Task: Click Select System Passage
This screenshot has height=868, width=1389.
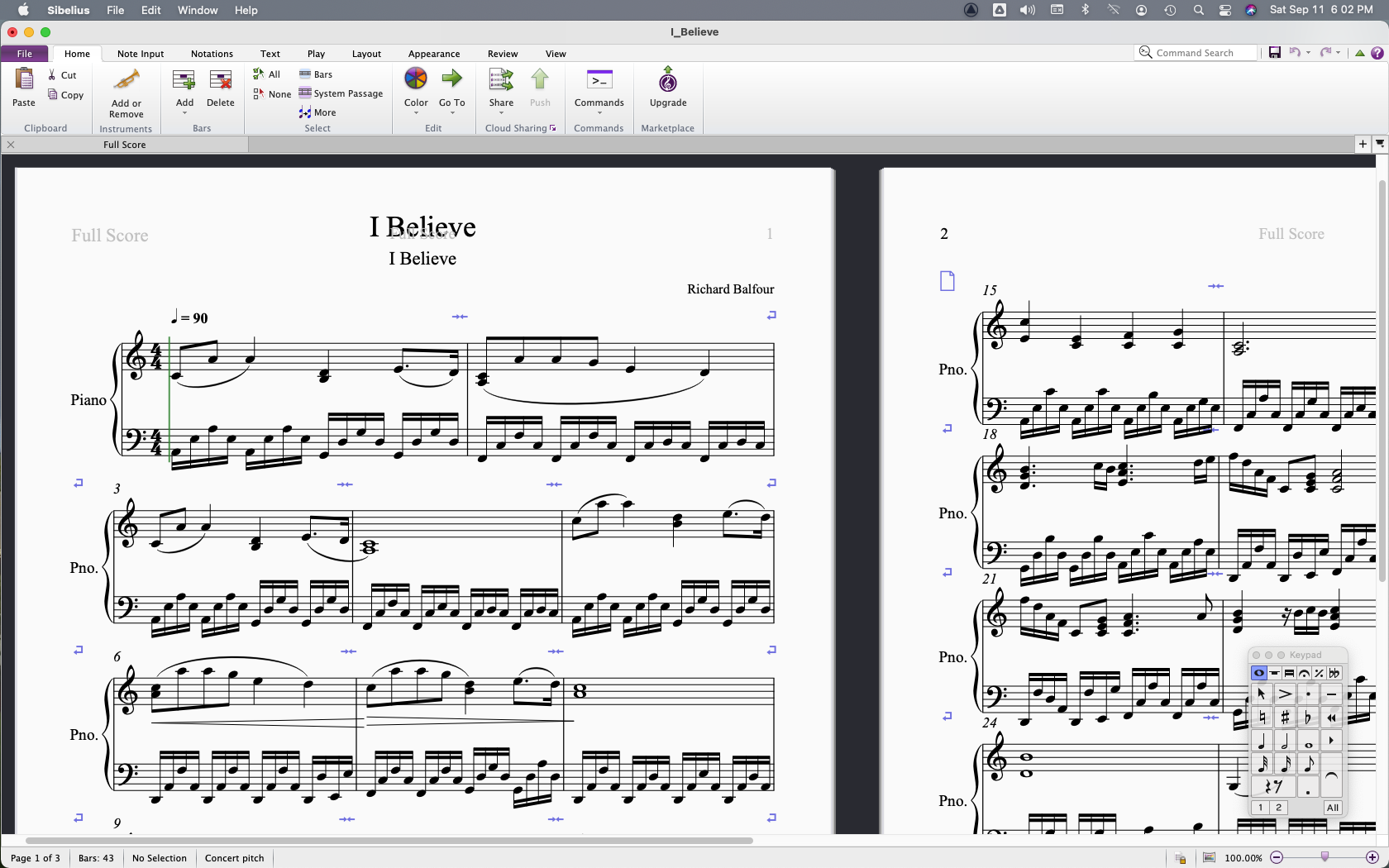Action: coord(341,93)
